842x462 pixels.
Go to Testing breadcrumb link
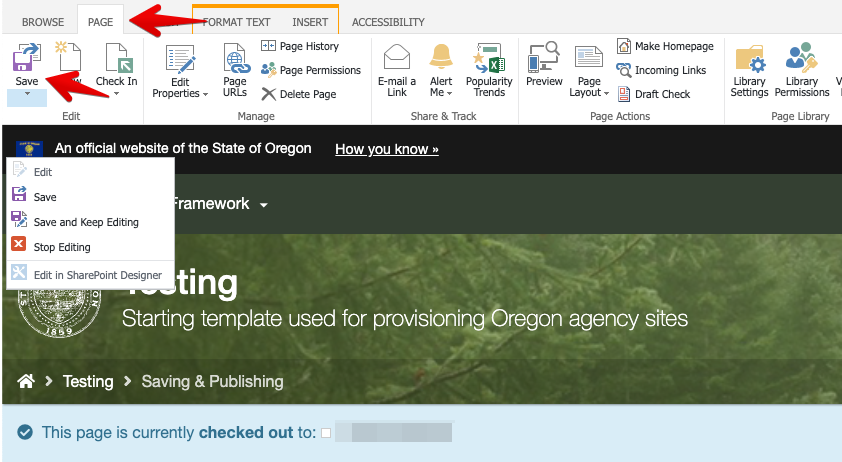pos(88,381)
